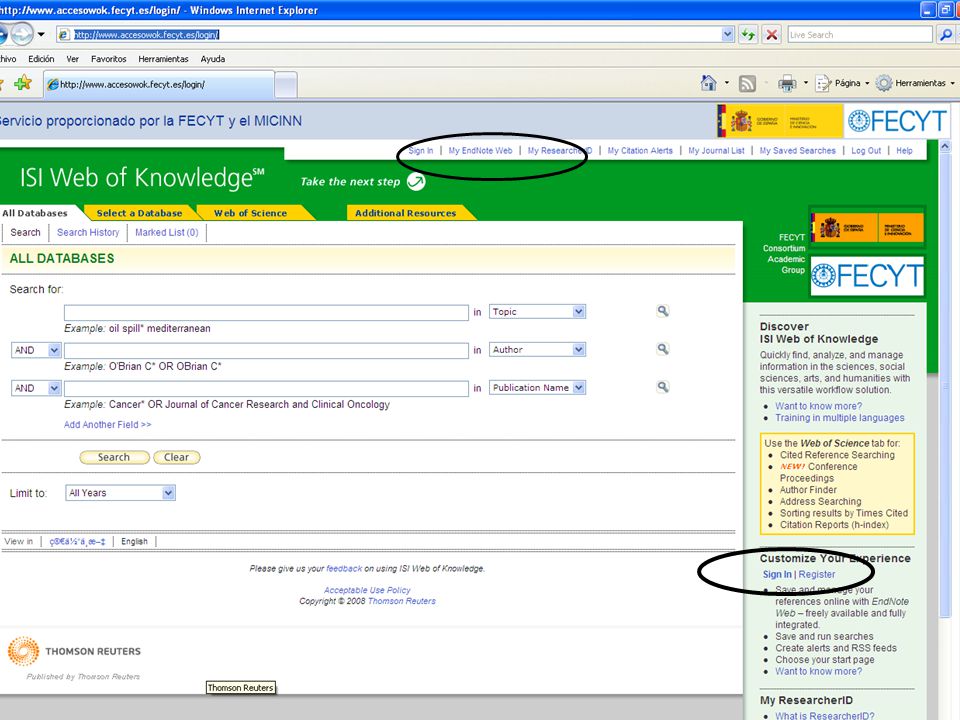The height and width of the screenshot is (720, 960).
Task: Click the red stop loading icon
Action: (x=771, y=35)
